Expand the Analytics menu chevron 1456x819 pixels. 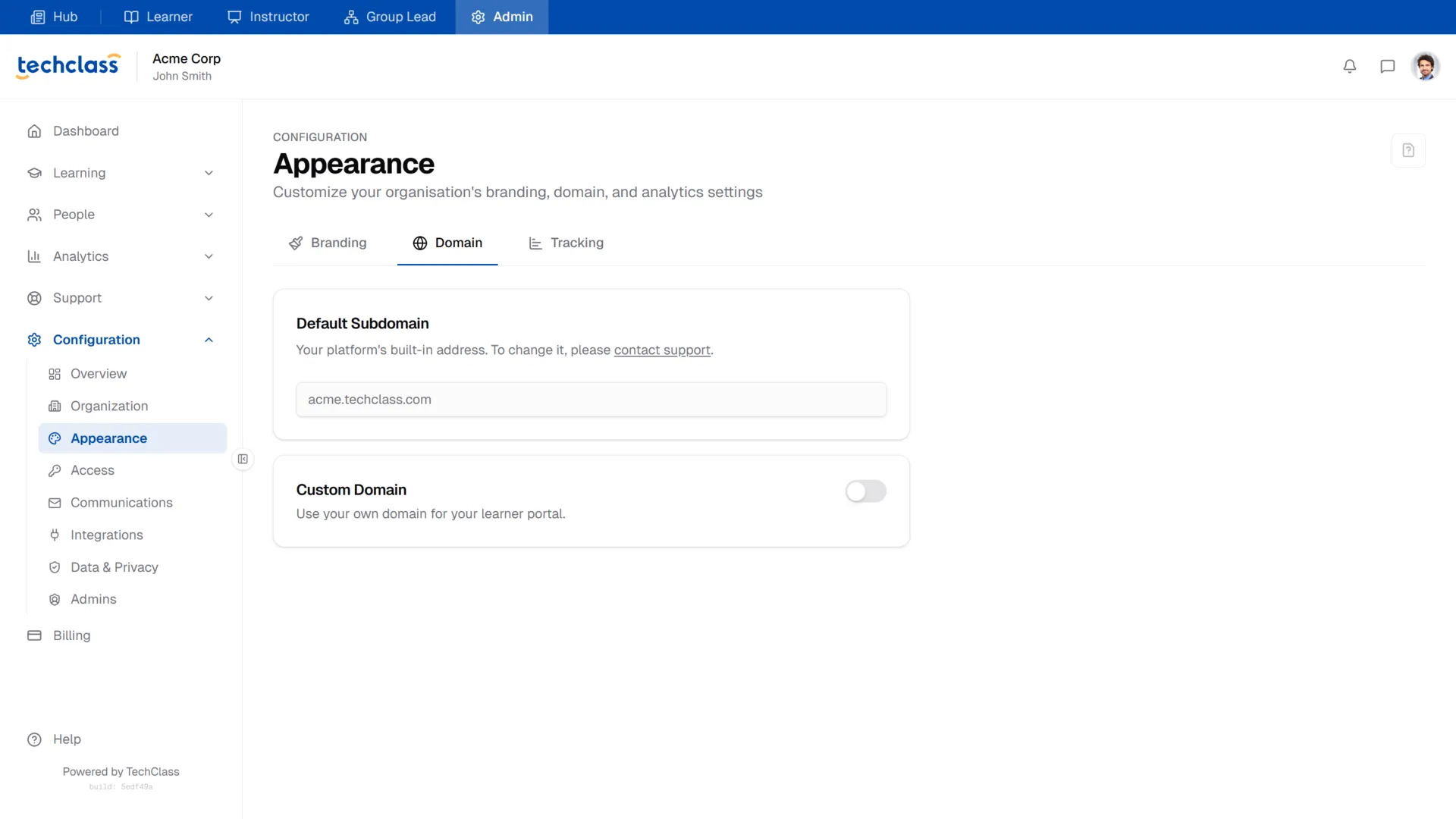[209, 256]
